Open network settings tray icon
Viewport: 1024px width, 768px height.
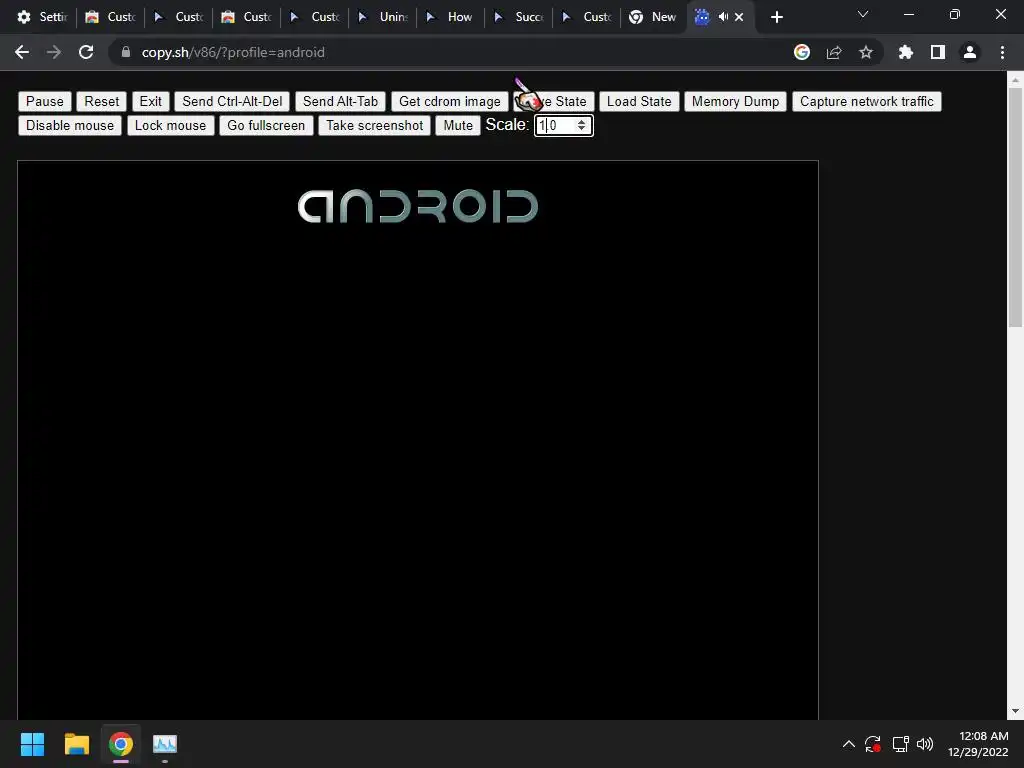pos(901,744)
